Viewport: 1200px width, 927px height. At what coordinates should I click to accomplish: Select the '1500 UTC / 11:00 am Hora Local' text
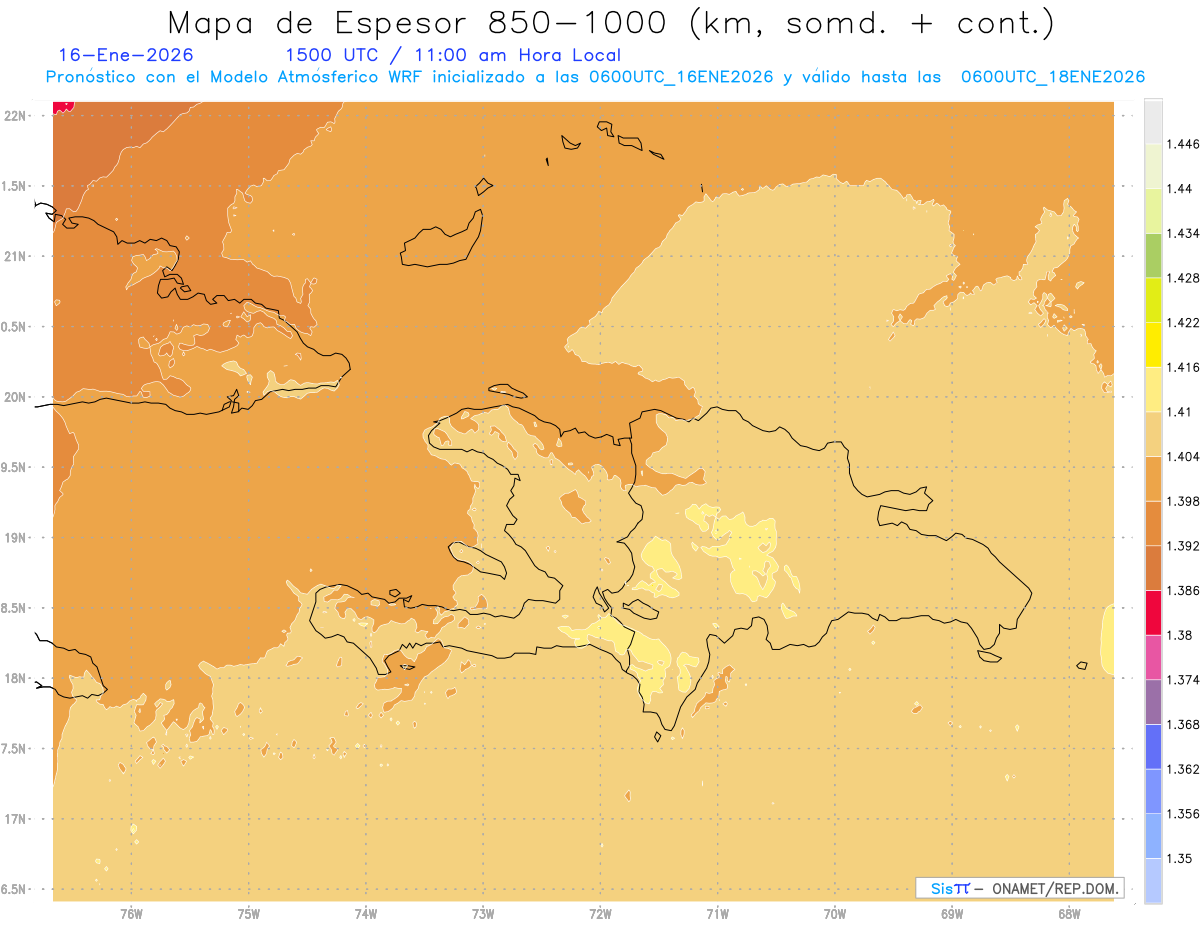point(453,55)
